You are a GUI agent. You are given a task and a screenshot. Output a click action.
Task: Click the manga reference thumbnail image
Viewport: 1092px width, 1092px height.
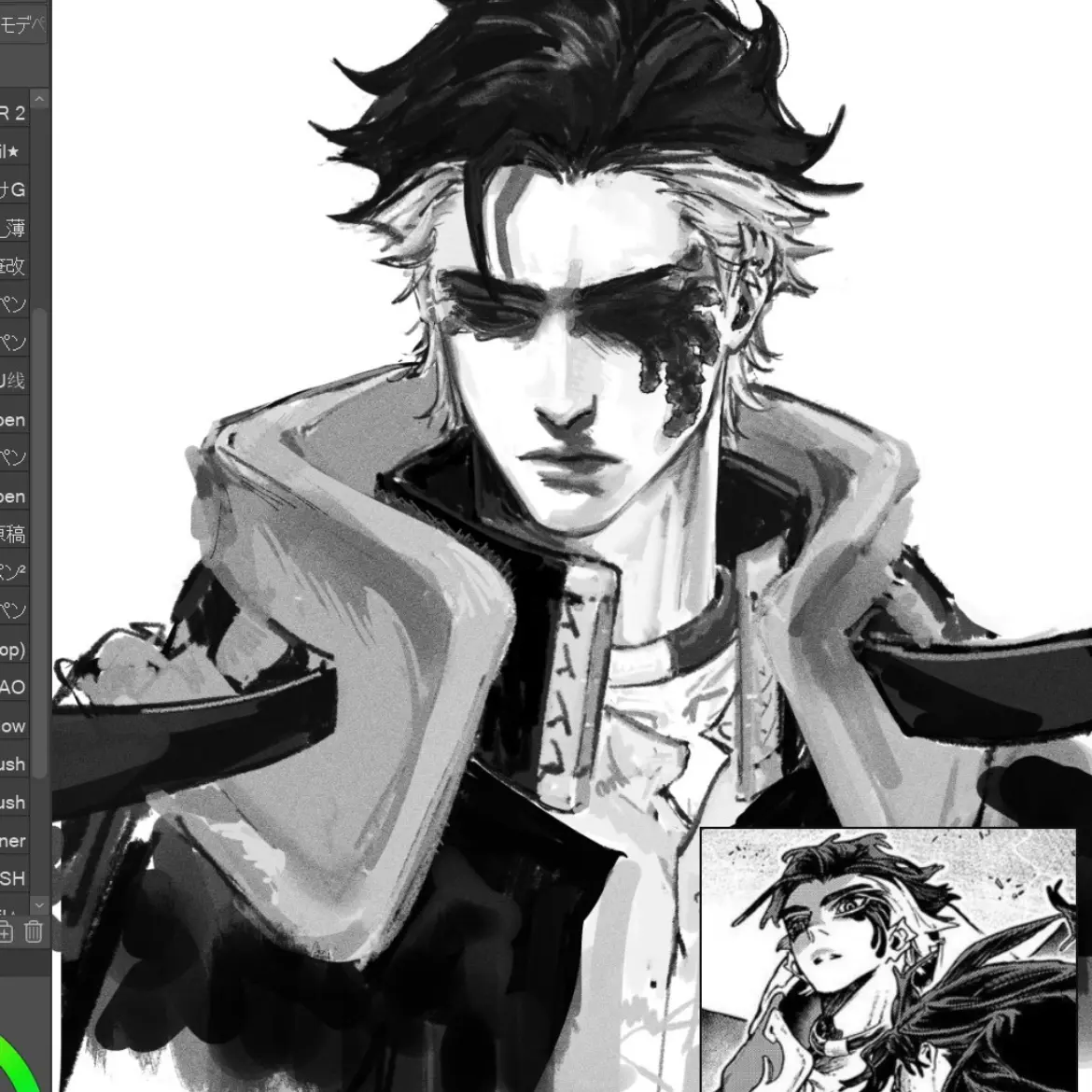tap(887, 961)
